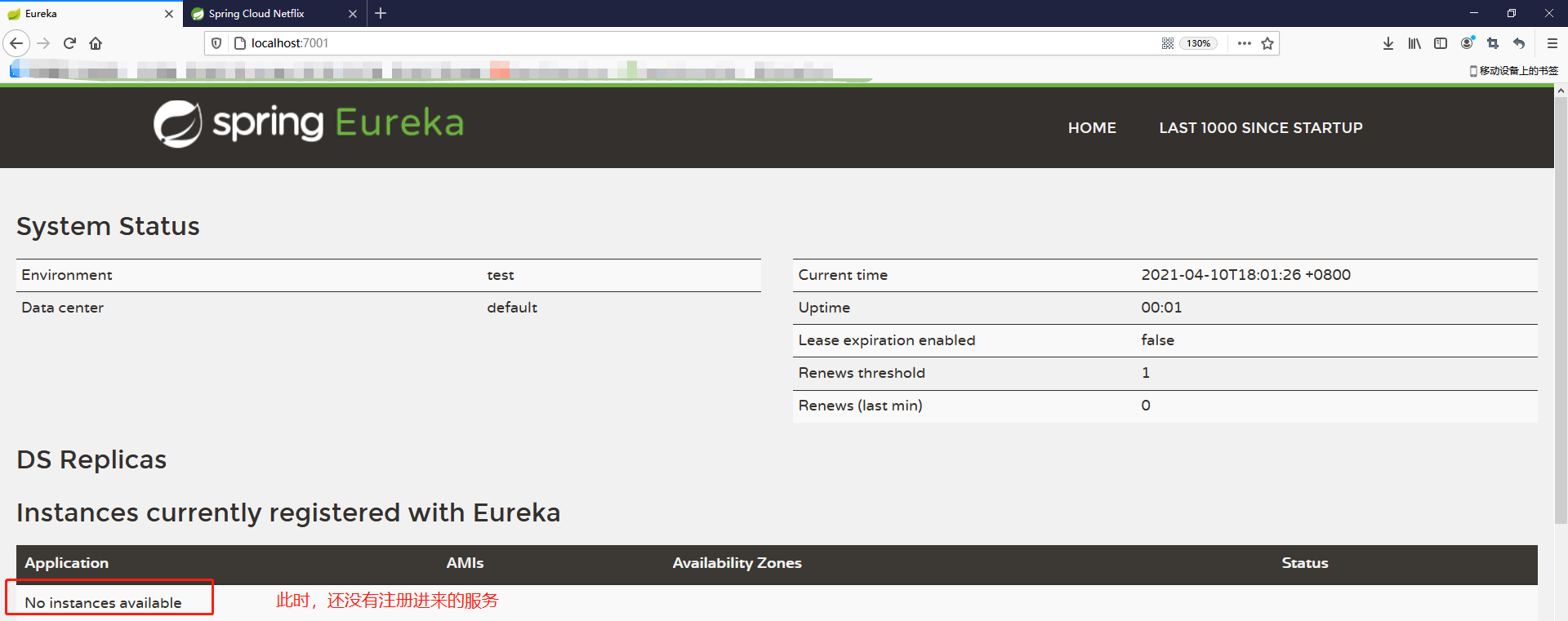Open the page actions three-dot menu
1568x621 pixels.
[1244, 43]
